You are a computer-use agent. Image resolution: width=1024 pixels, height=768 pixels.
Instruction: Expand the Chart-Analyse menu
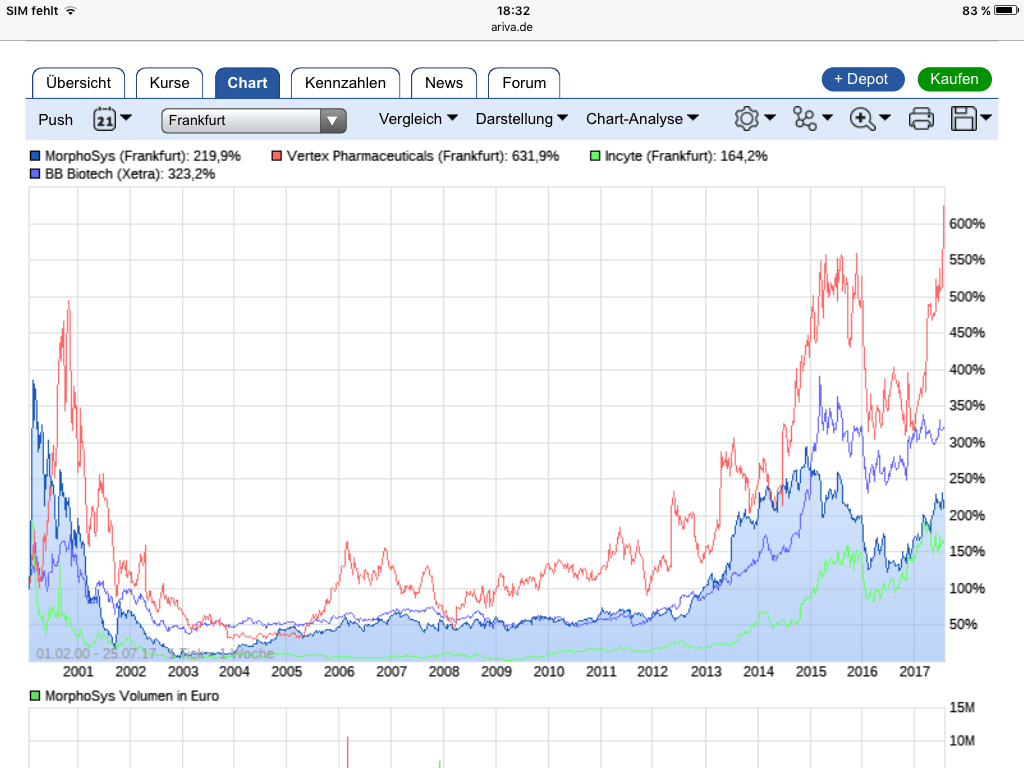click(642, 119)
